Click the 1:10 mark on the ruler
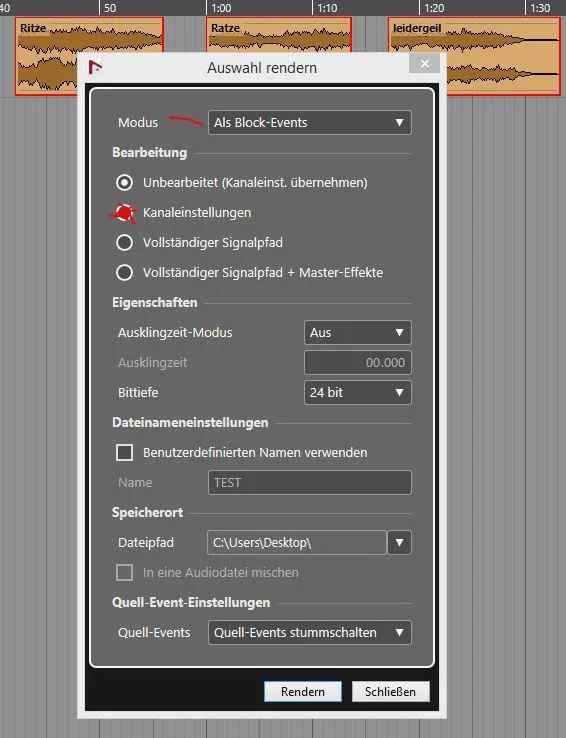The image size is (566, 738). pyautogui.click(x=327, y=8)
